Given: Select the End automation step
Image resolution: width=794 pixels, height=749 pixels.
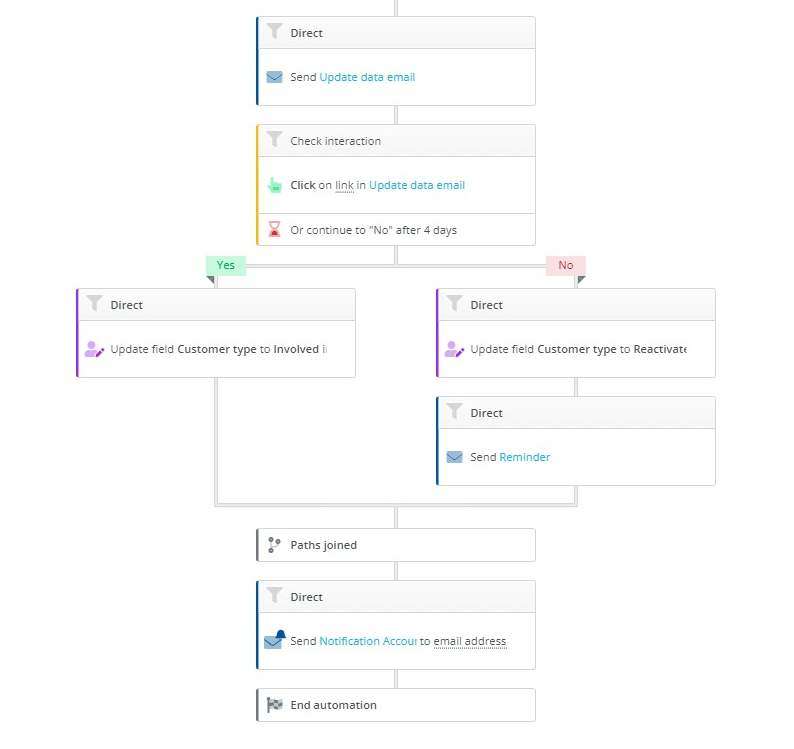Looking at the screenshot, I should coord(395,705).
